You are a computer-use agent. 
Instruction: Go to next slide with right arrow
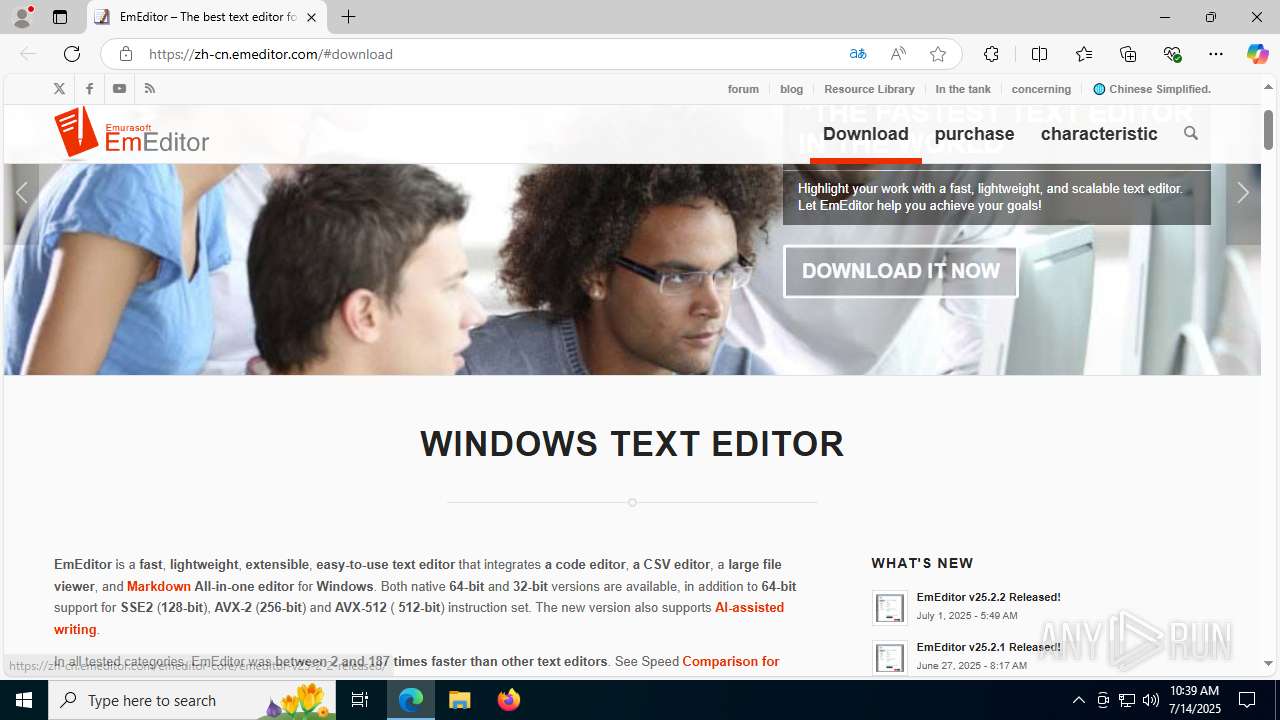1243,193
